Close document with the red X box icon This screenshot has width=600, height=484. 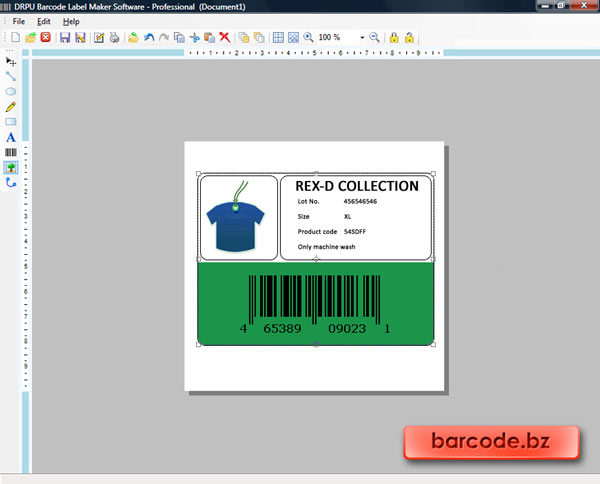(x=46, y=37)
